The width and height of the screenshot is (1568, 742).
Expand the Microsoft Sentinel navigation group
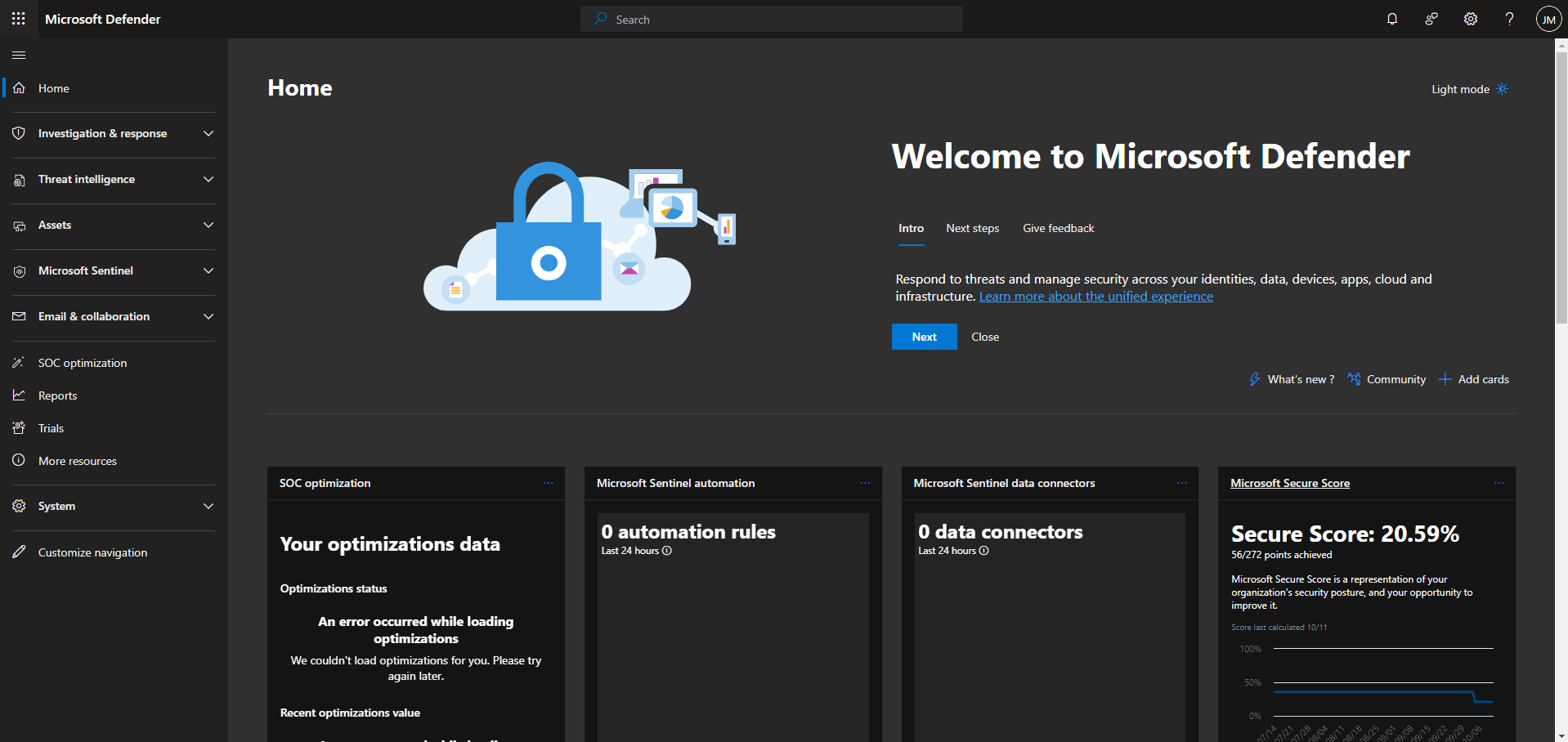114,270
